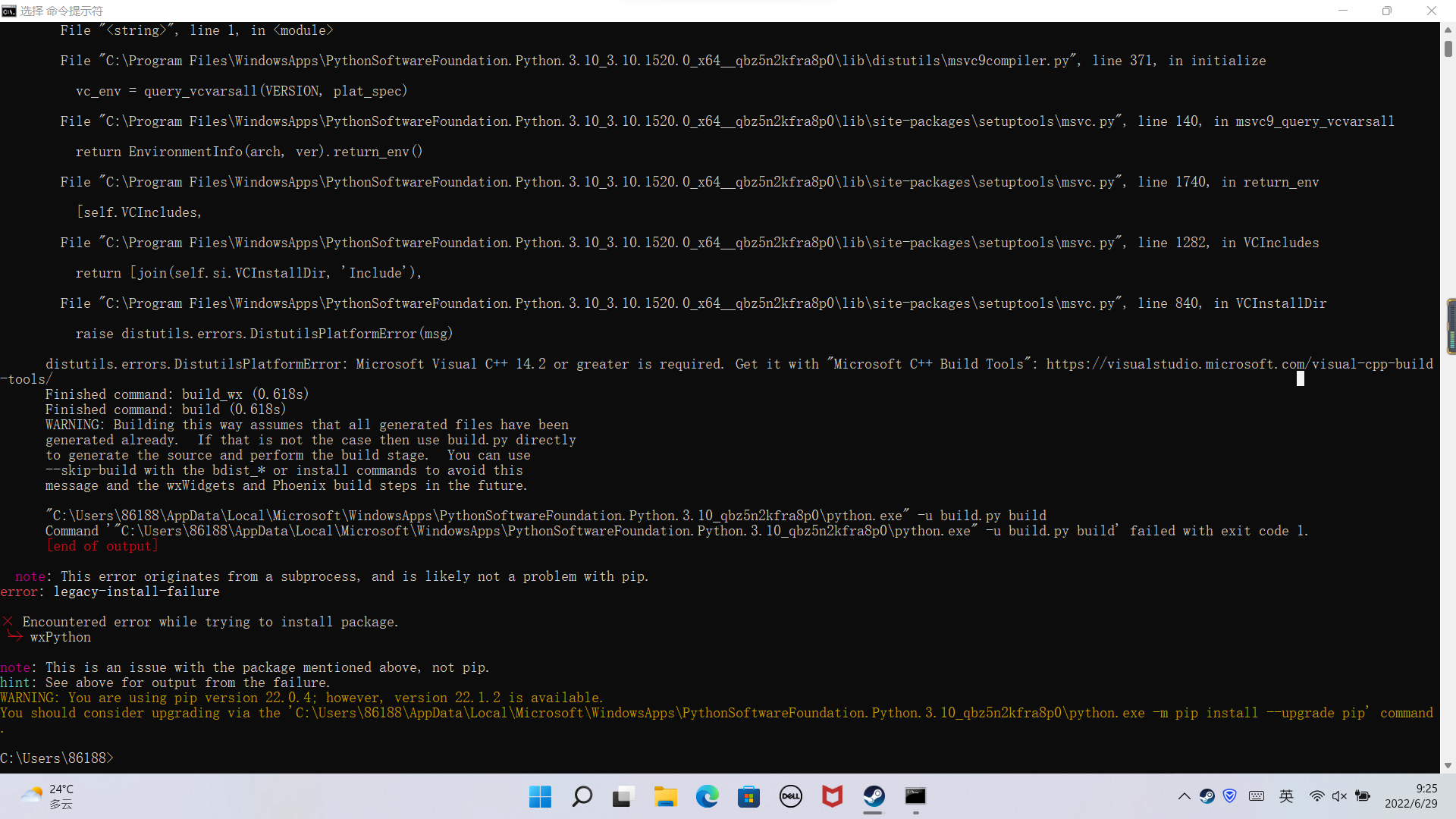Click 'File "<string>", line 1' line
This screenshot has height=819, width=1456.
(x=197, y=30)
